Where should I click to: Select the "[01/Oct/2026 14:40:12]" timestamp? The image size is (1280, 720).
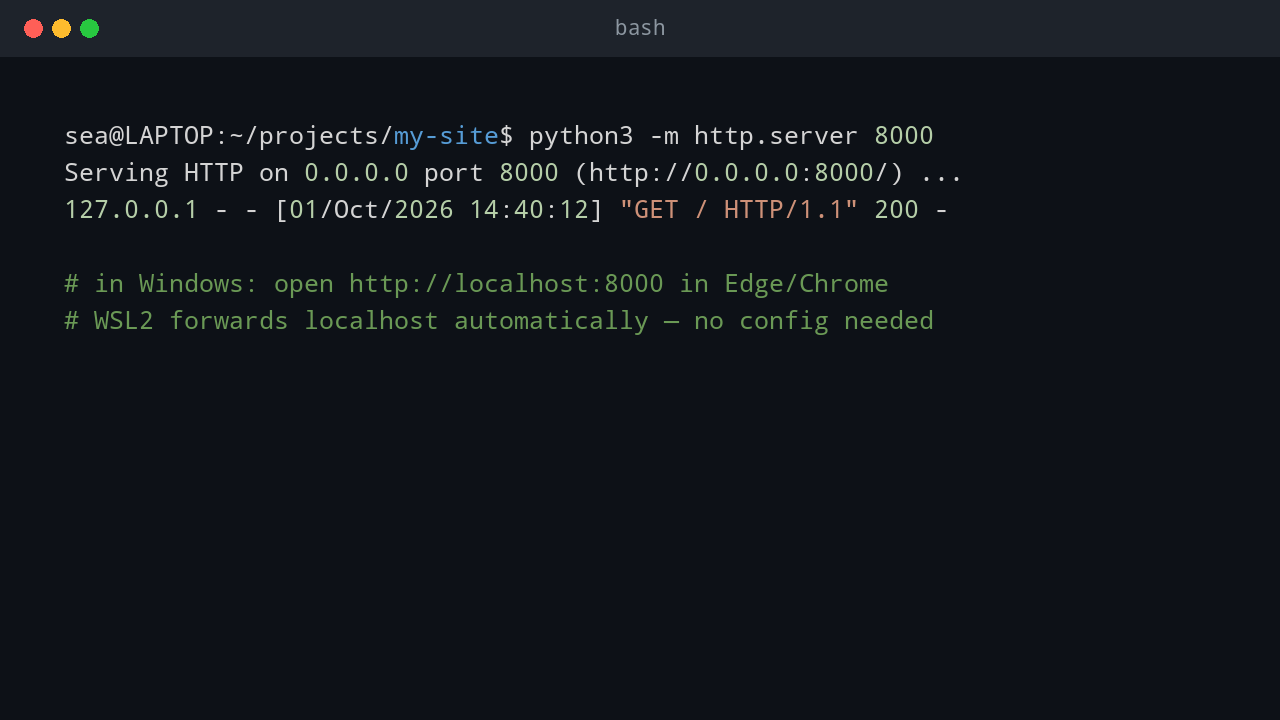(x=439, y=210)
